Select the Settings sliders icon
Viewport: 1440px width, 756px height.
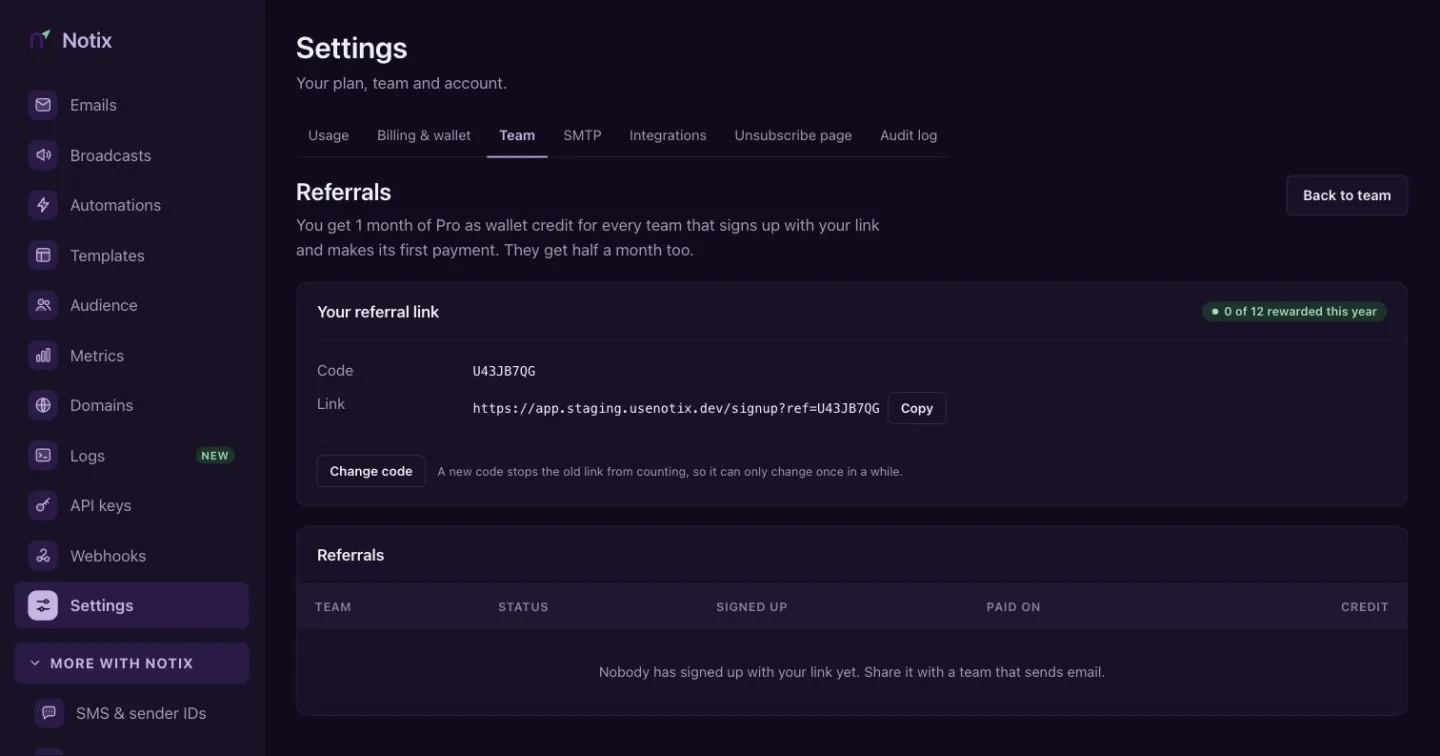point(43,605)
